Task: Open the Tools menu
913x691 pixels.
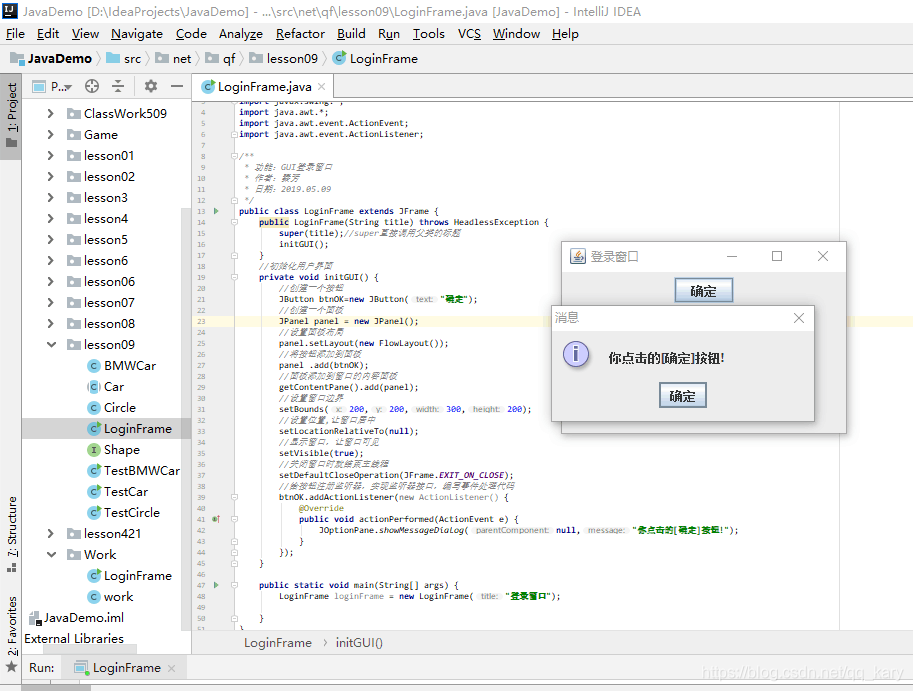Action: click(429, 34)
